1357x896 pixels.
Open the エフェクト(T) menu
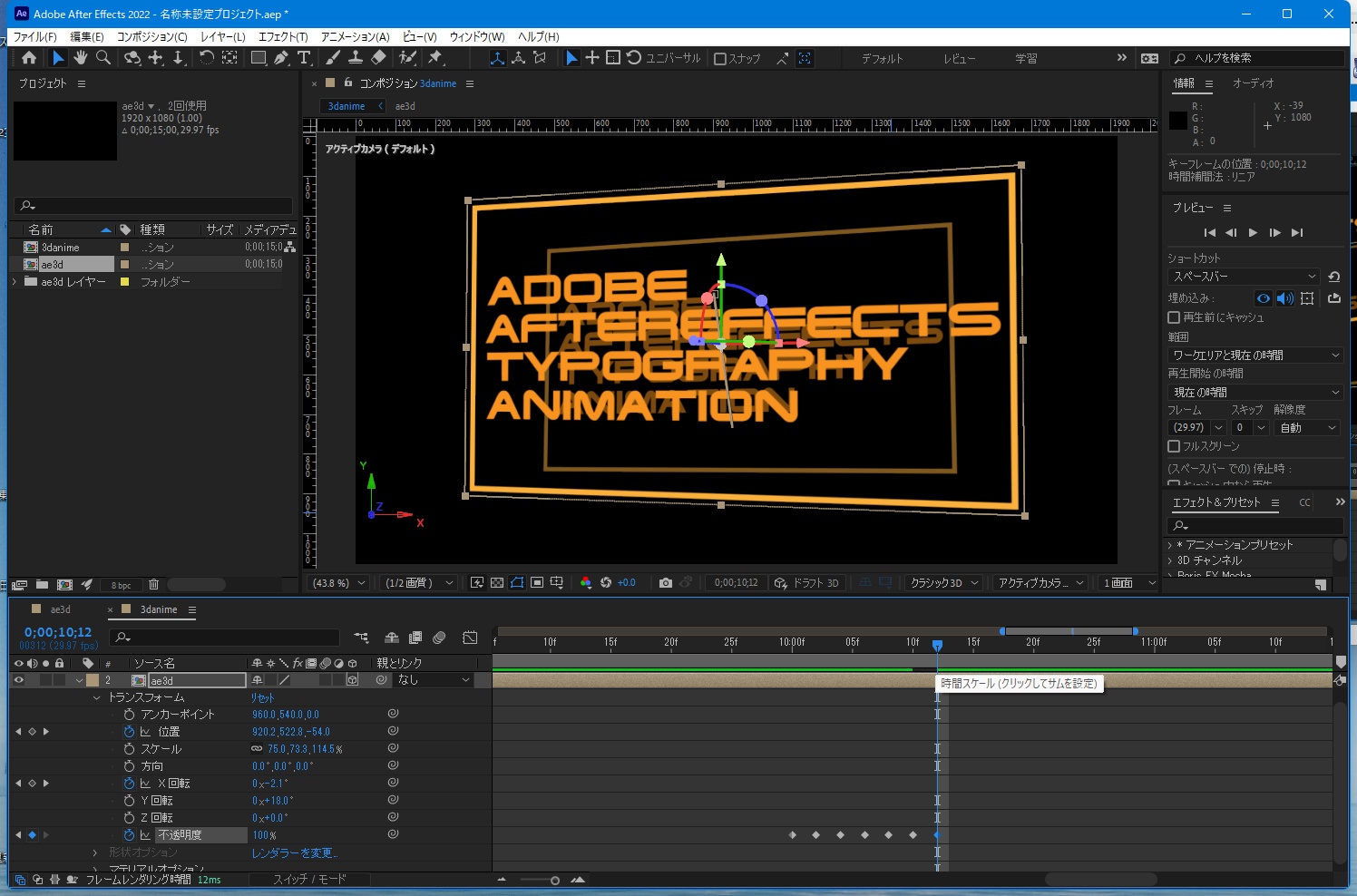(x=283, y=37)
